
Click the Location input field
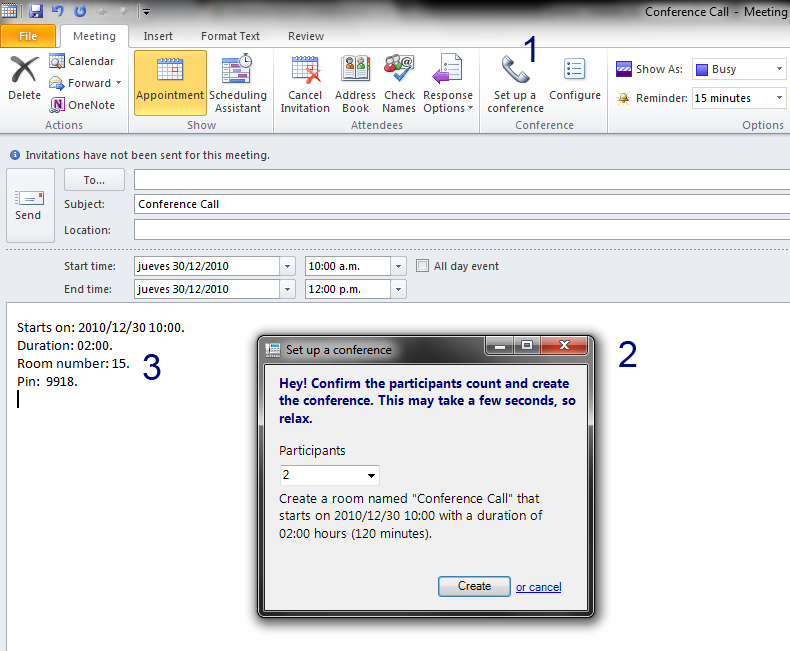462,230
